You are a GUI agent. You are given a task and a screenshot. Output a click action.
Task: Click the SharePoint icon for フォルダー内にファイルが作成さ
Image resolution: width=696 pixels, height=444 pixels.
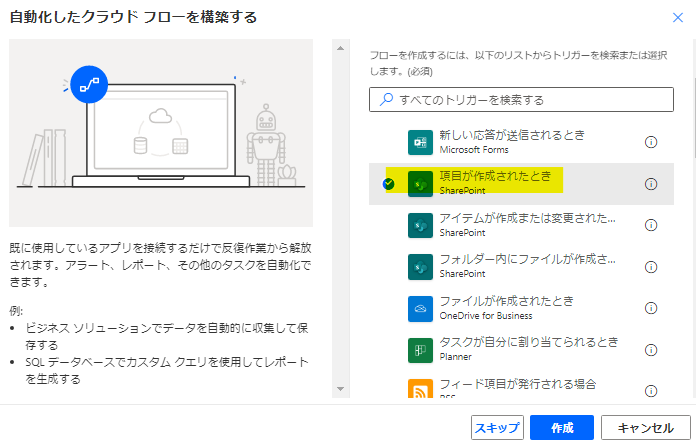click(420, 267)
